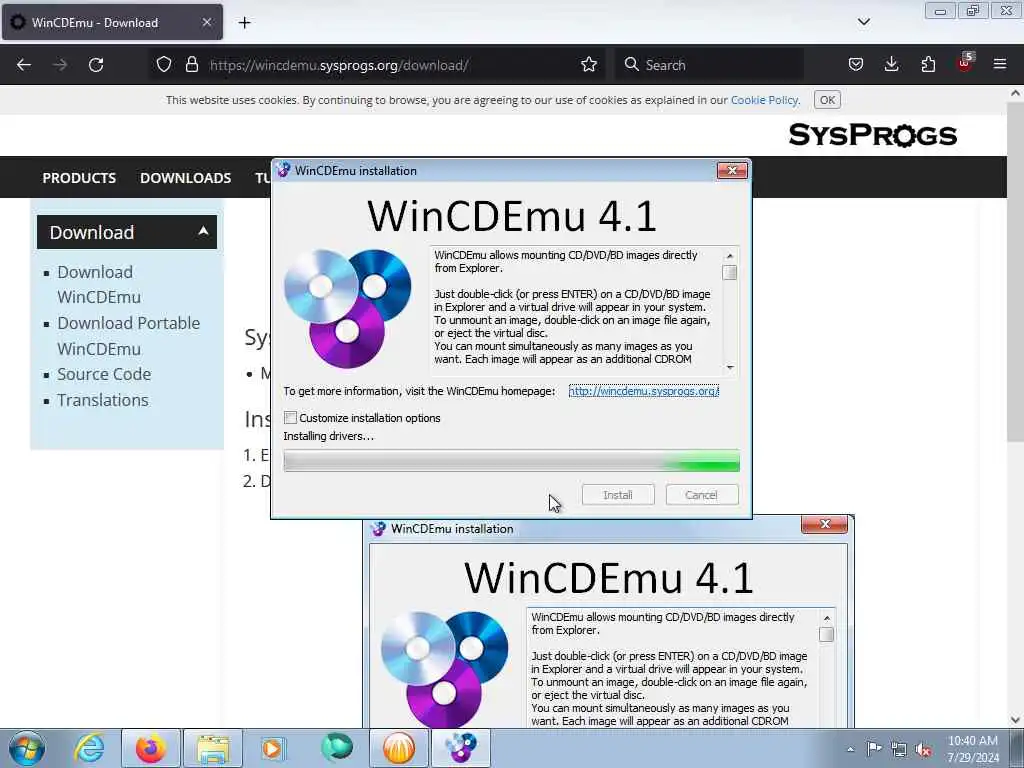
Task: Click the front dialog description scrollbar thumb
Action: tap(730, 272)
